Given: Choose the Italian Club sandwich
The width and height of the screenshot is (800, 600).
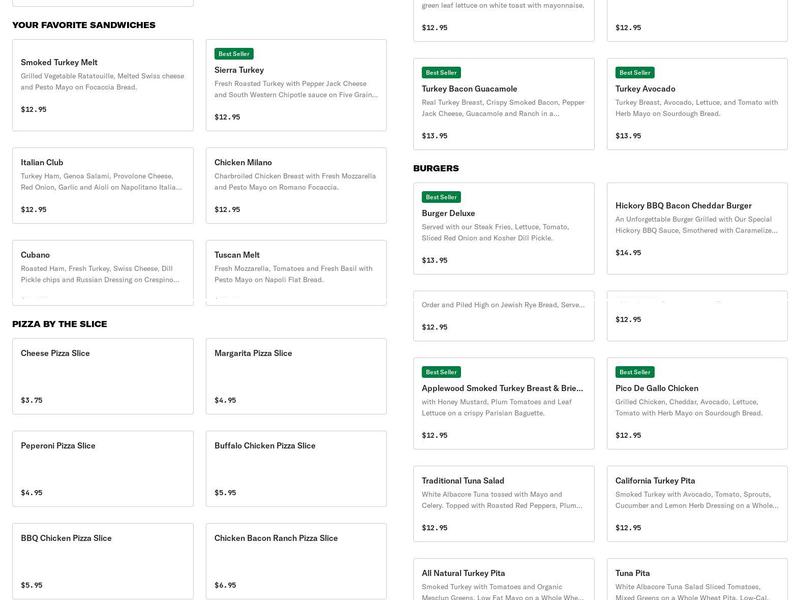Looking at the screenshot, I should click(x=102, y=185).
